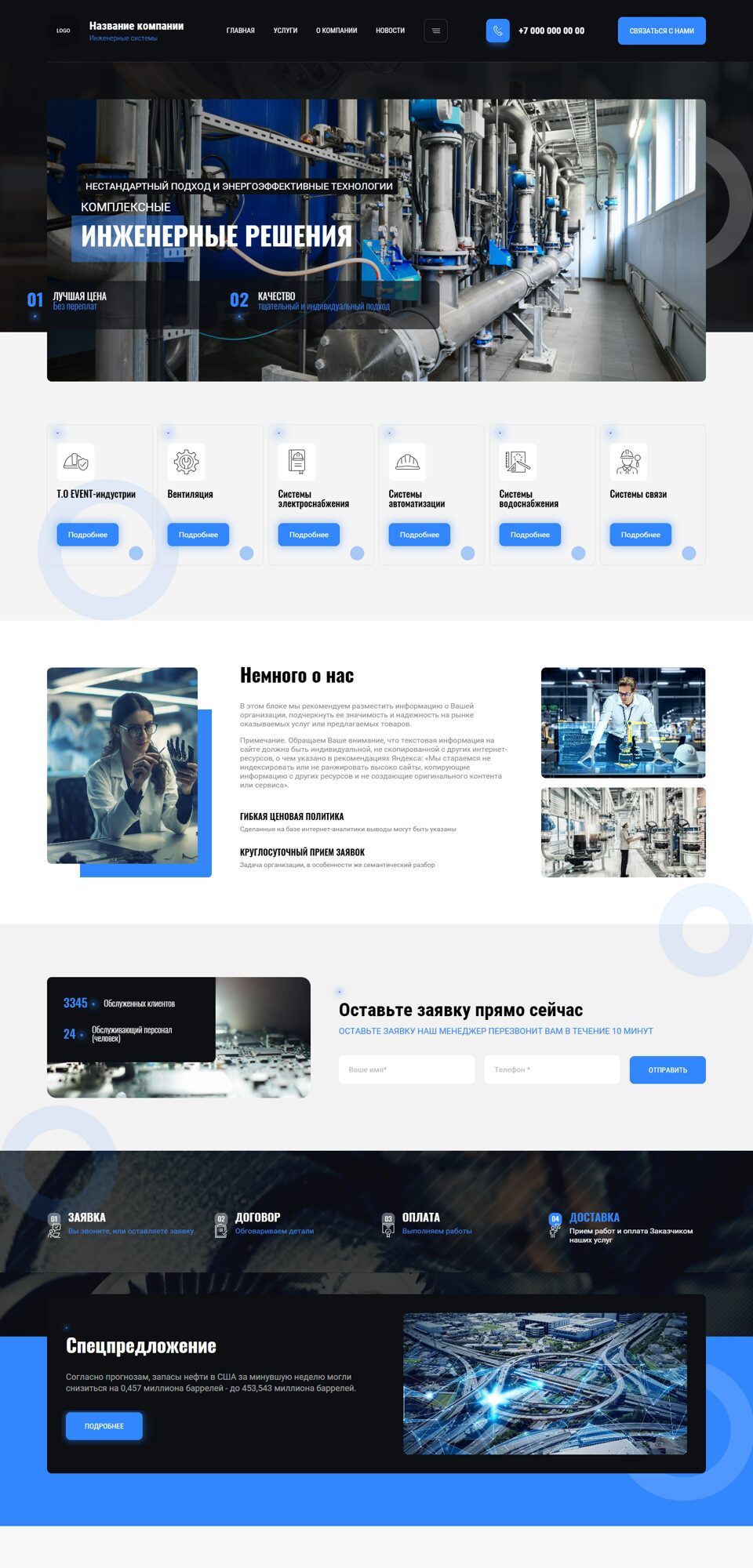Viewport: 753px width, 1568px height.
Task: Open the hamburger menu icon
Action: tap(436, 31)
